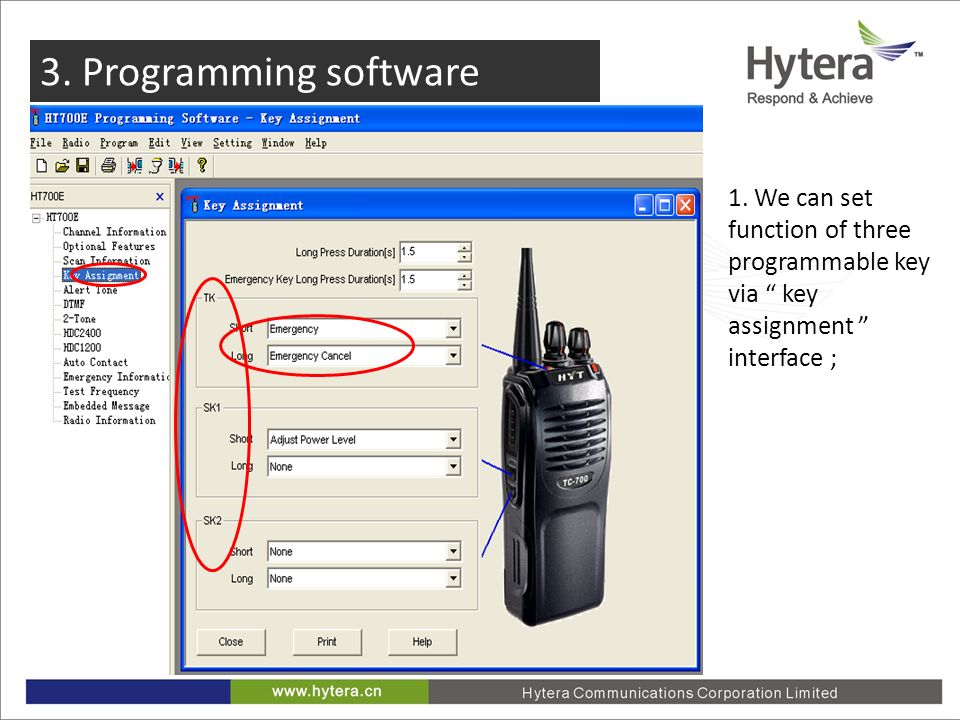This screenshot has height=720, width=960.
Task: Increase Long Press Duration with up arrow
Action: (x=465, y=247)
